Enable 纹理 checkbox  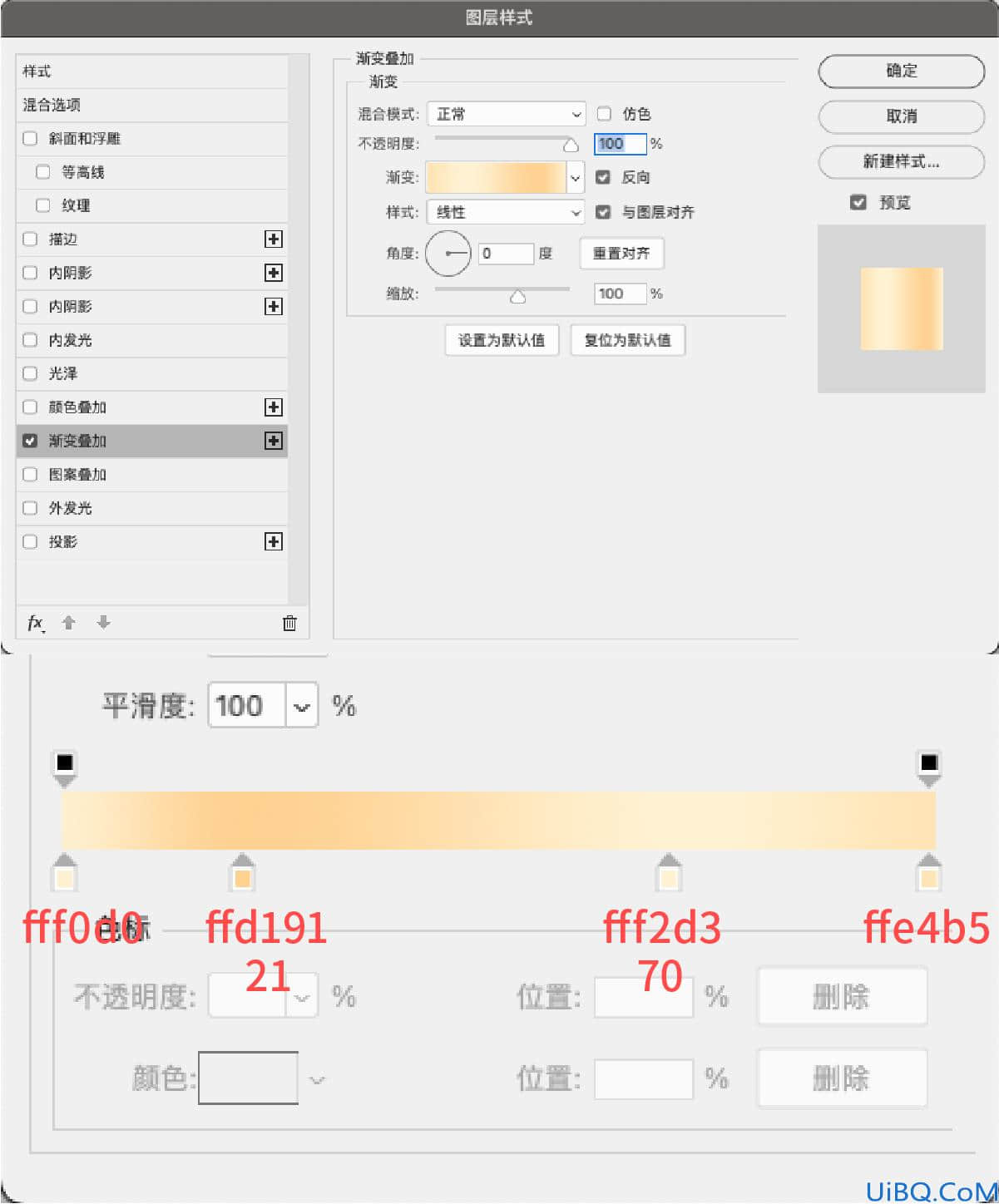(x=43, y=205)
